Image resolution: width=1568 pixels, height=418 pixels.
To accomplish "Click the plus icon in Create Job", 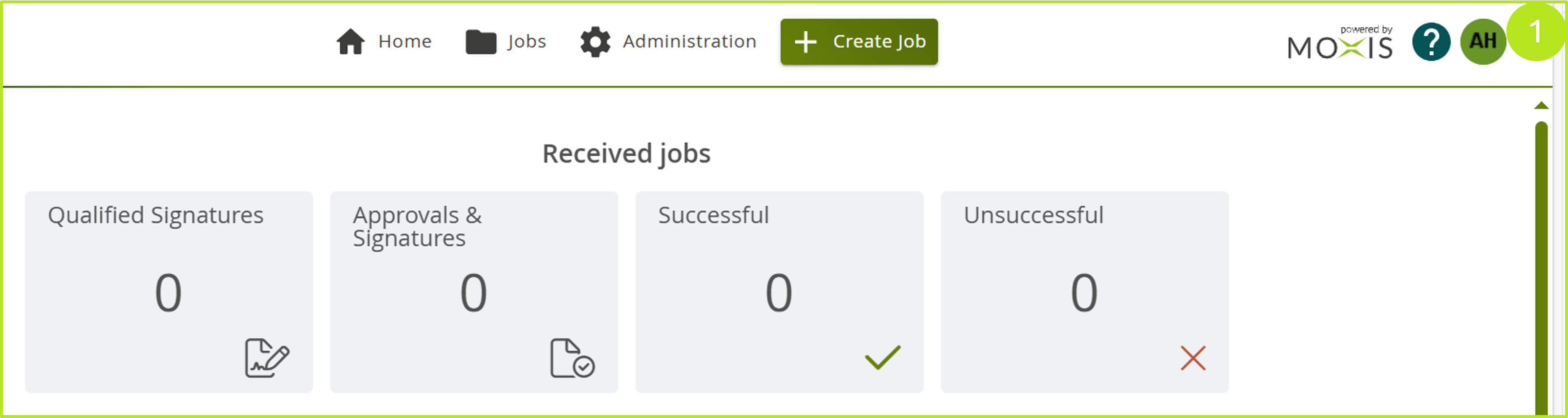I will coord(805,42).
